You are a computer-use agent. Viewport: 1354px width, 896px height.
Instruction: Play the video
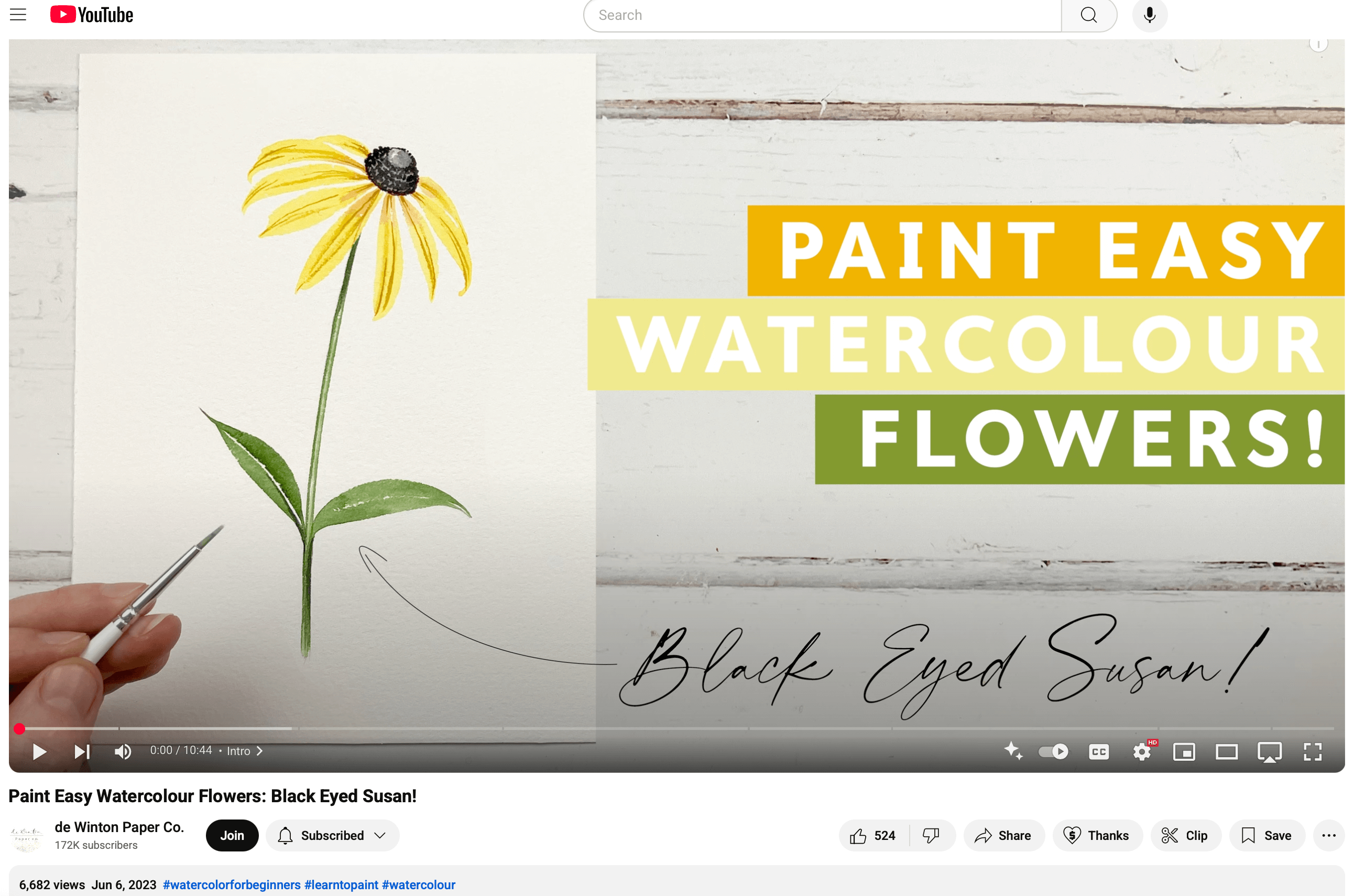[x=39, y=751]
